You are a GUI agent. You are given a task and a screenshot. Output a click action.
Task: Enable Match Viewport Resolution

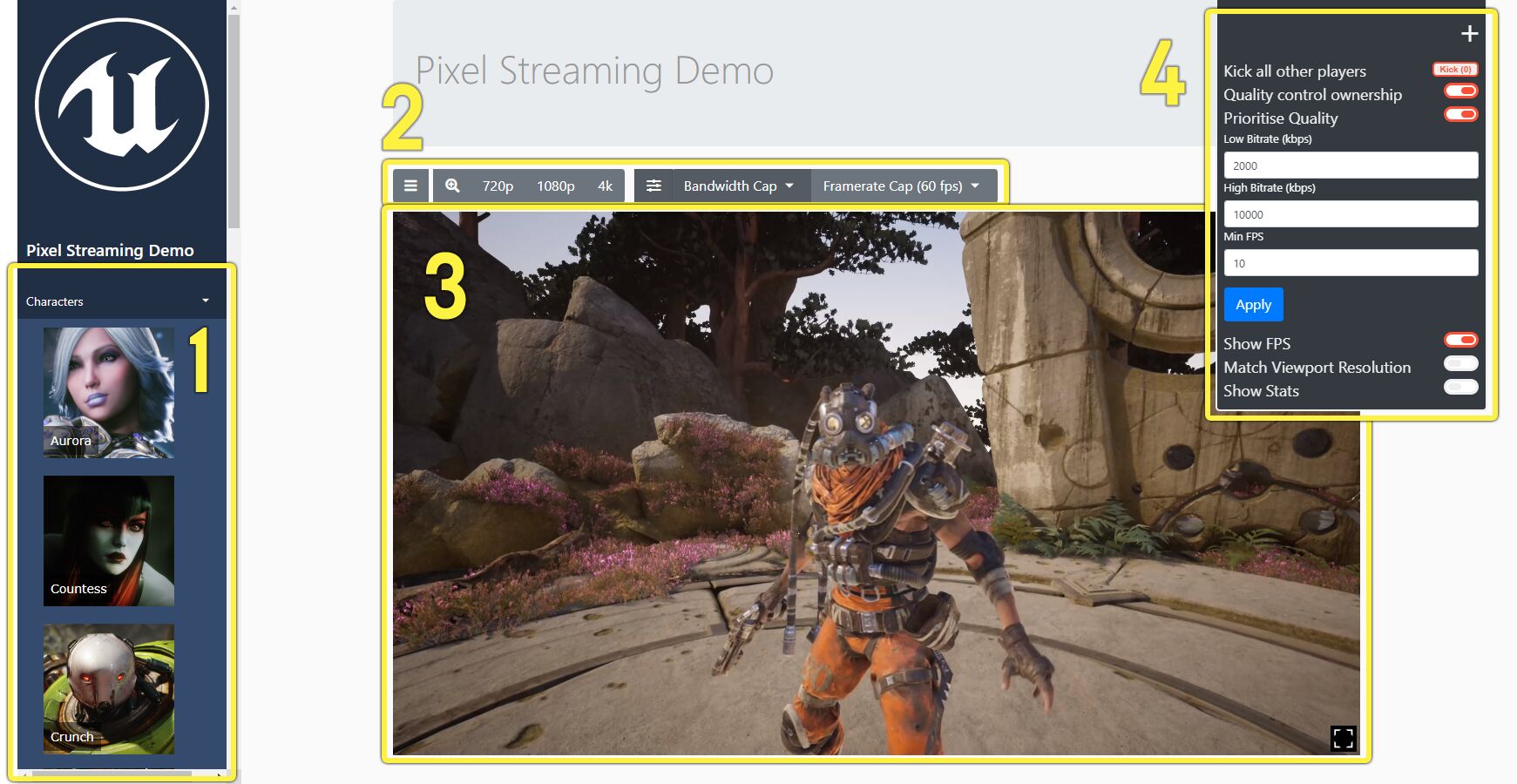(1460, 363)
